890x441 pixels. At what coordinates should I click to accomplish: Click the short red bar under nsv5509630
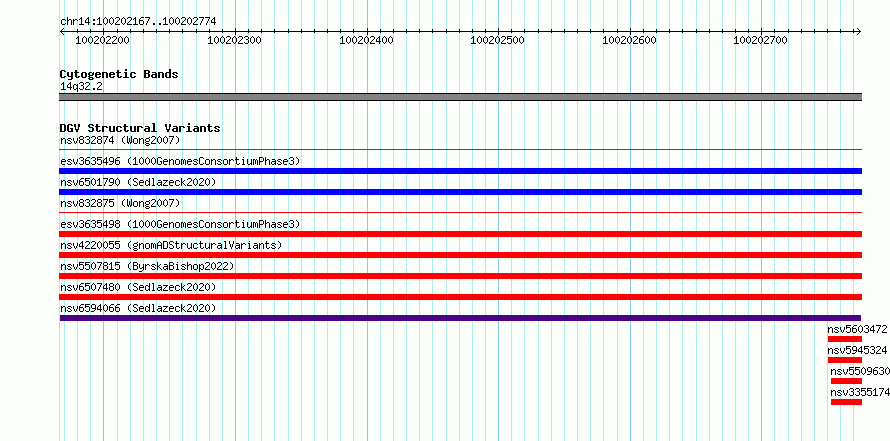[846, 381]
